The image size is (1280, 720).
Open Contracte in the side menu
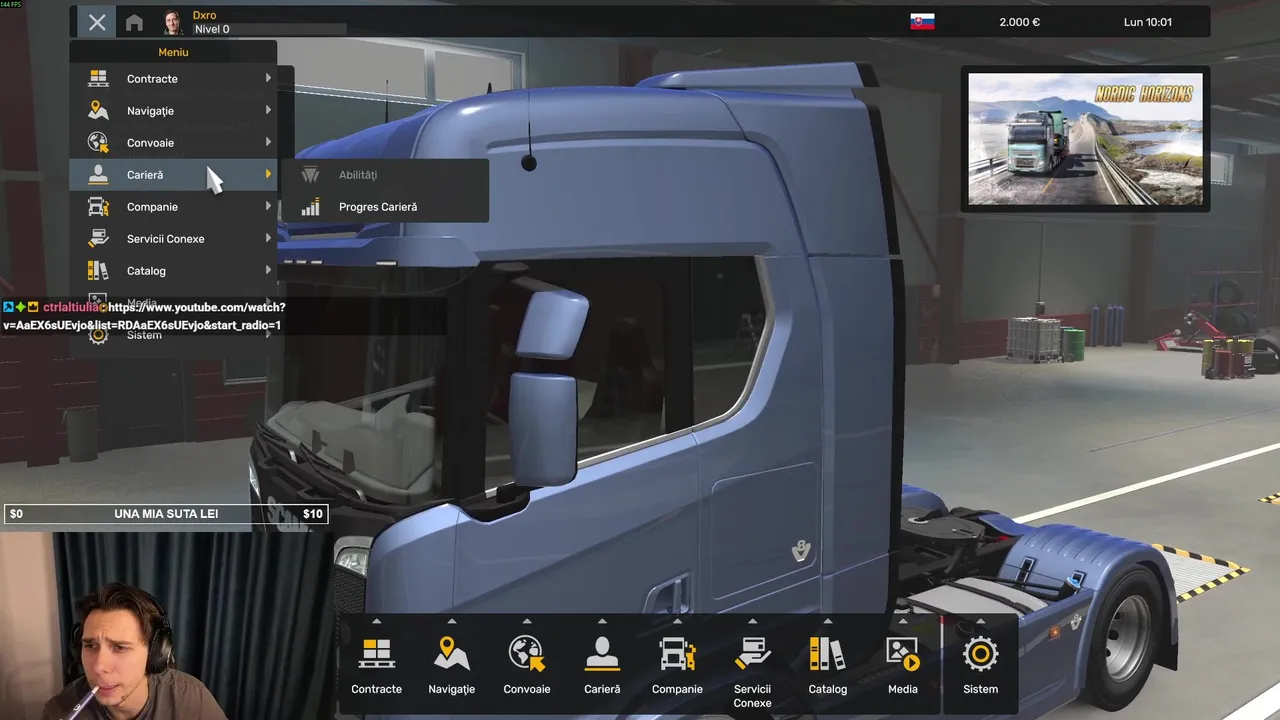(173, 79)
